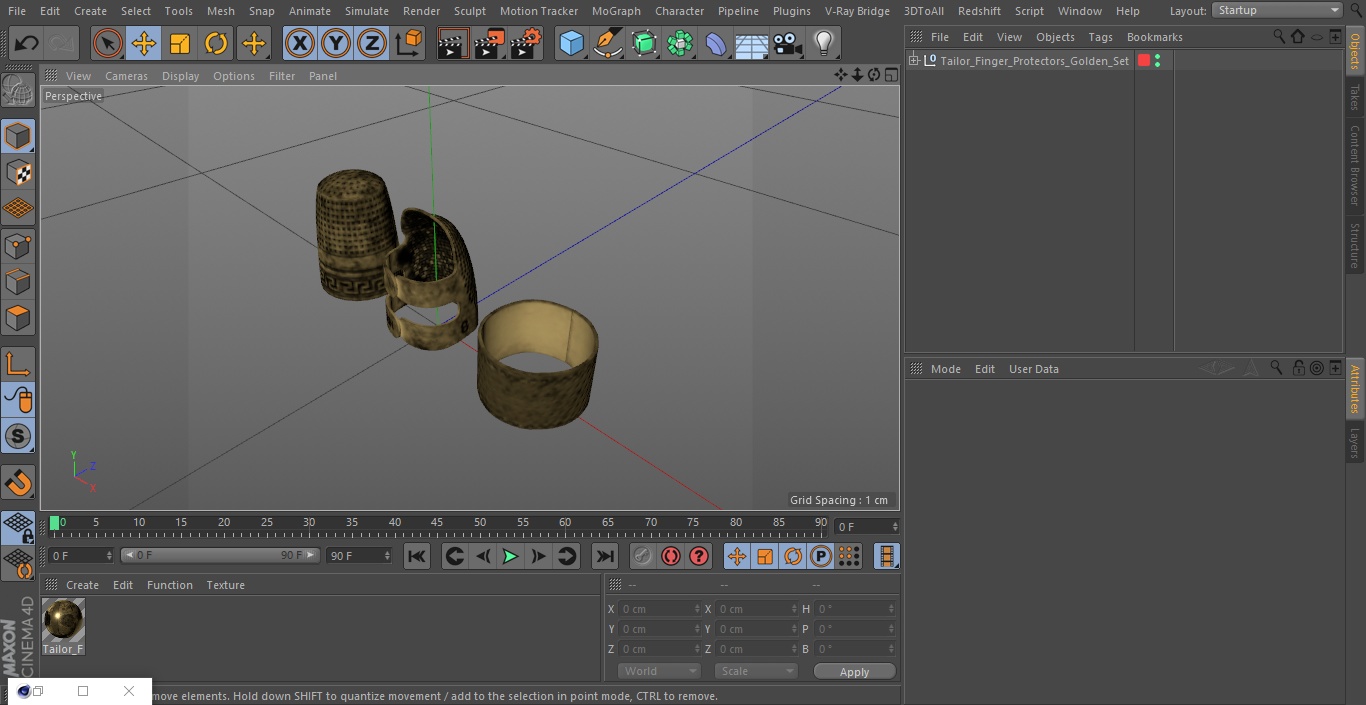This screenshot has width=1366, height=705.
Task: Switch to Texture mode
Action: [18, 172]
